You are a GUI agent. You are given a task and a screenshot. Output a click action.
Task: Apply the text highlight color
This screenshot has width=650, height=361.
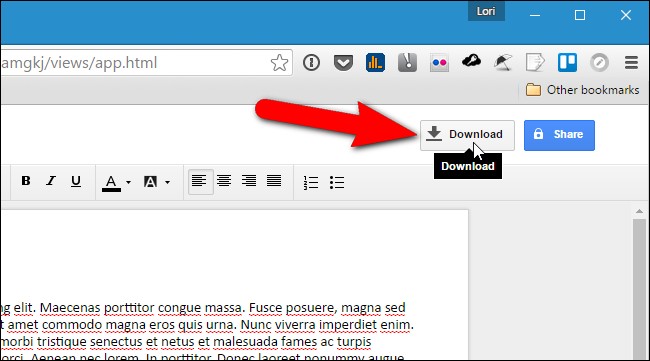click(150, 182)
